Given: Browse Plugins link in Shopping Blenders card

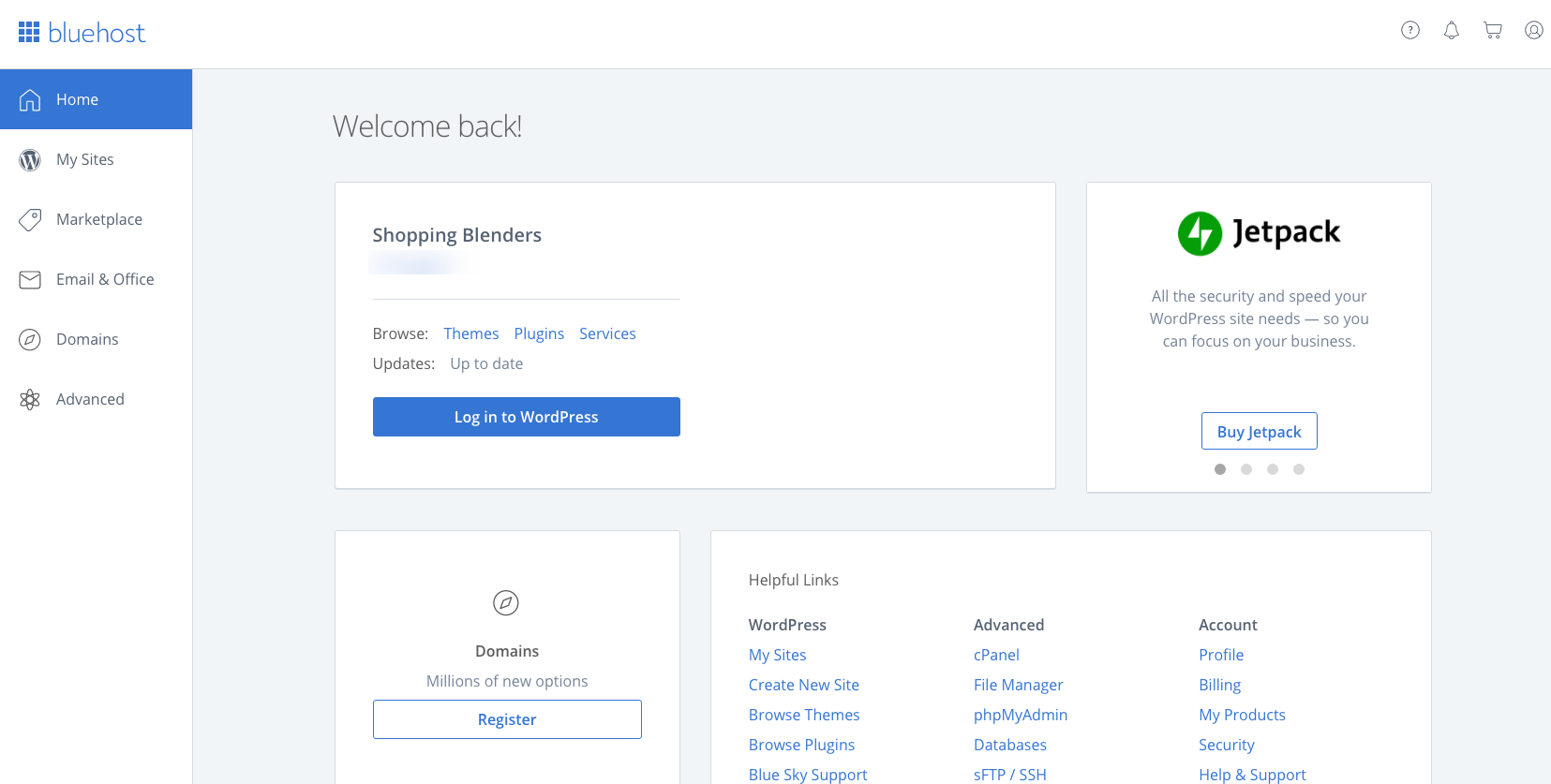Looking at the screenshot, I should (539, 333).
